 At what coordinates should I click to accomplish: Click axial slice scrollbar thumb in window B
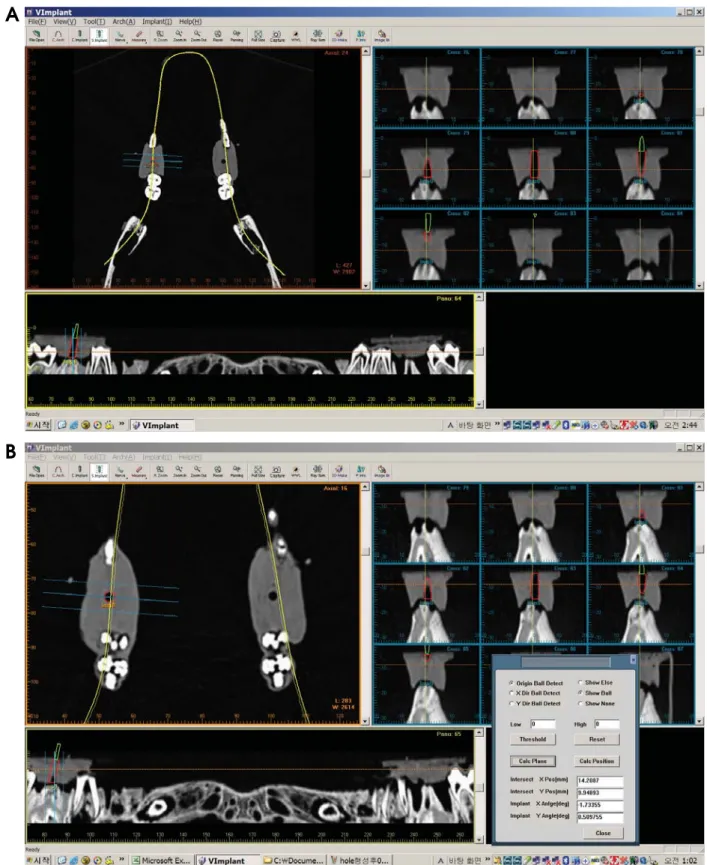[x=366, y=551]
